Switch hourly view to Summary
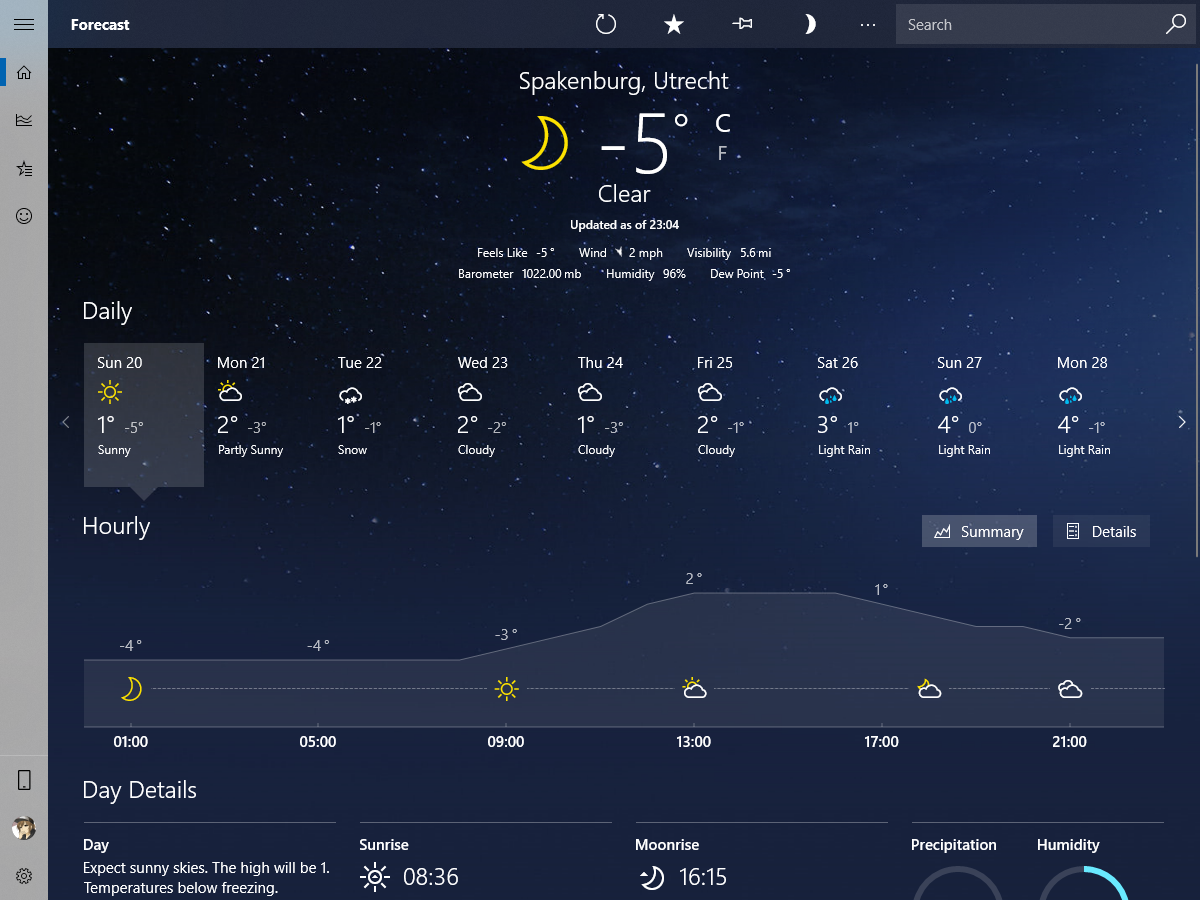Viewport: 1200px width, 900px height. [979, 531]
